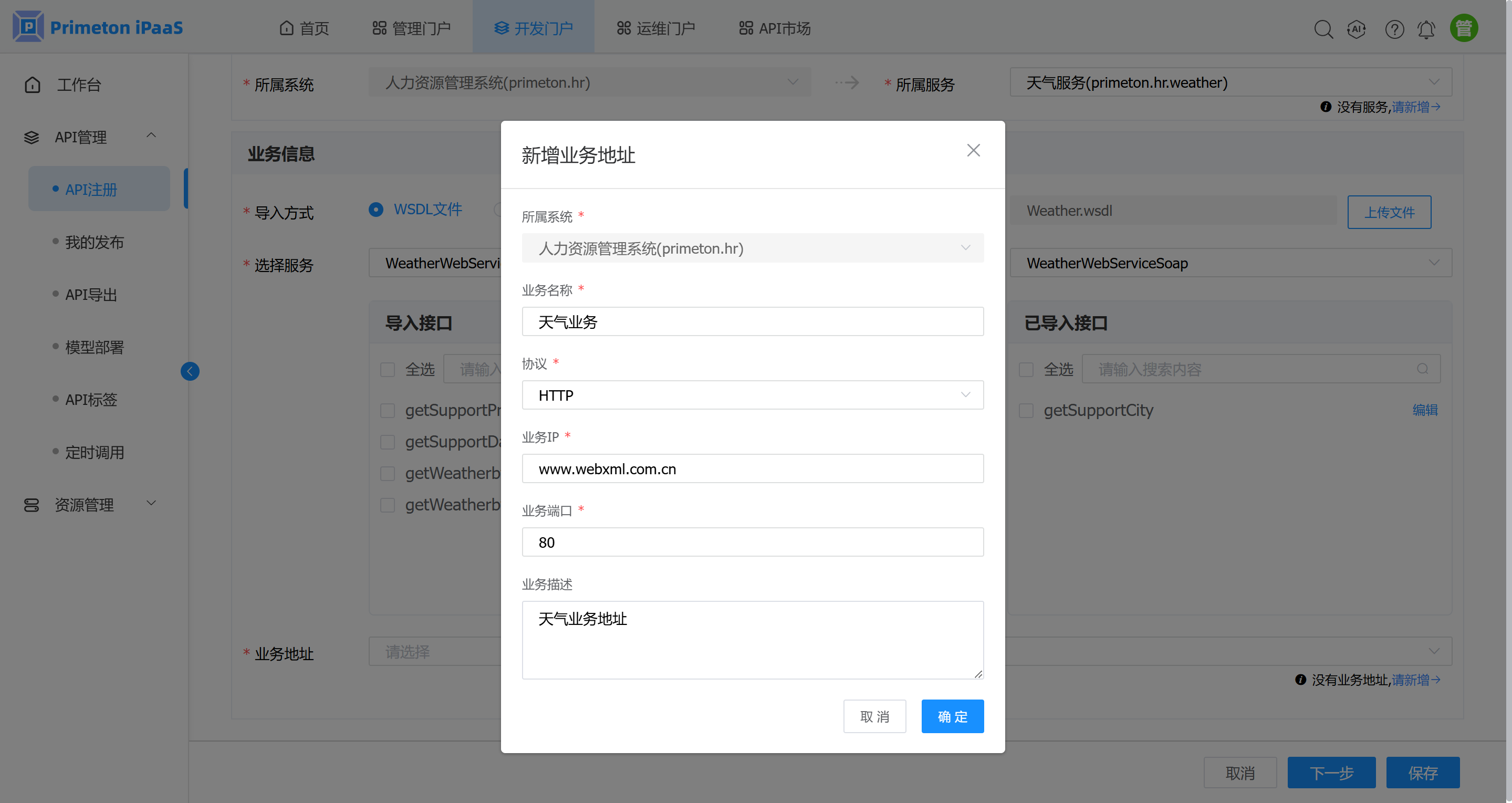Open the 协议 HTTP dropdown
Image resolution: width=1512 pixels, height=803 pixels.
pos(752,395)
